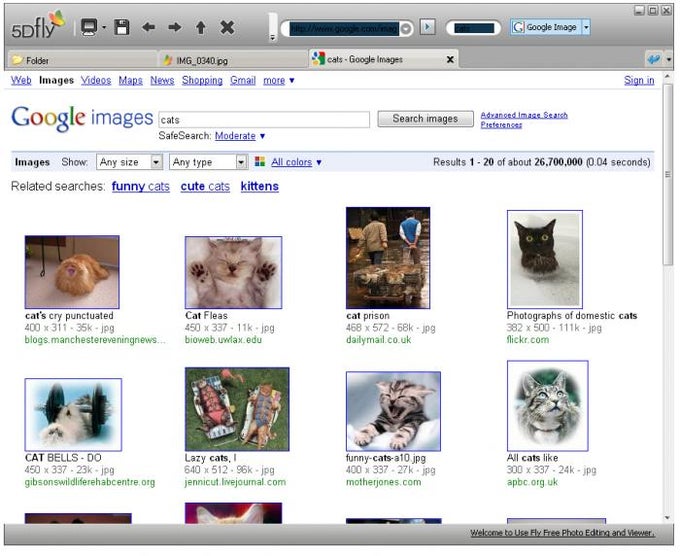Open the Maps link in Google nav
The height and width of the screenshot is (556, 680).
131,80
